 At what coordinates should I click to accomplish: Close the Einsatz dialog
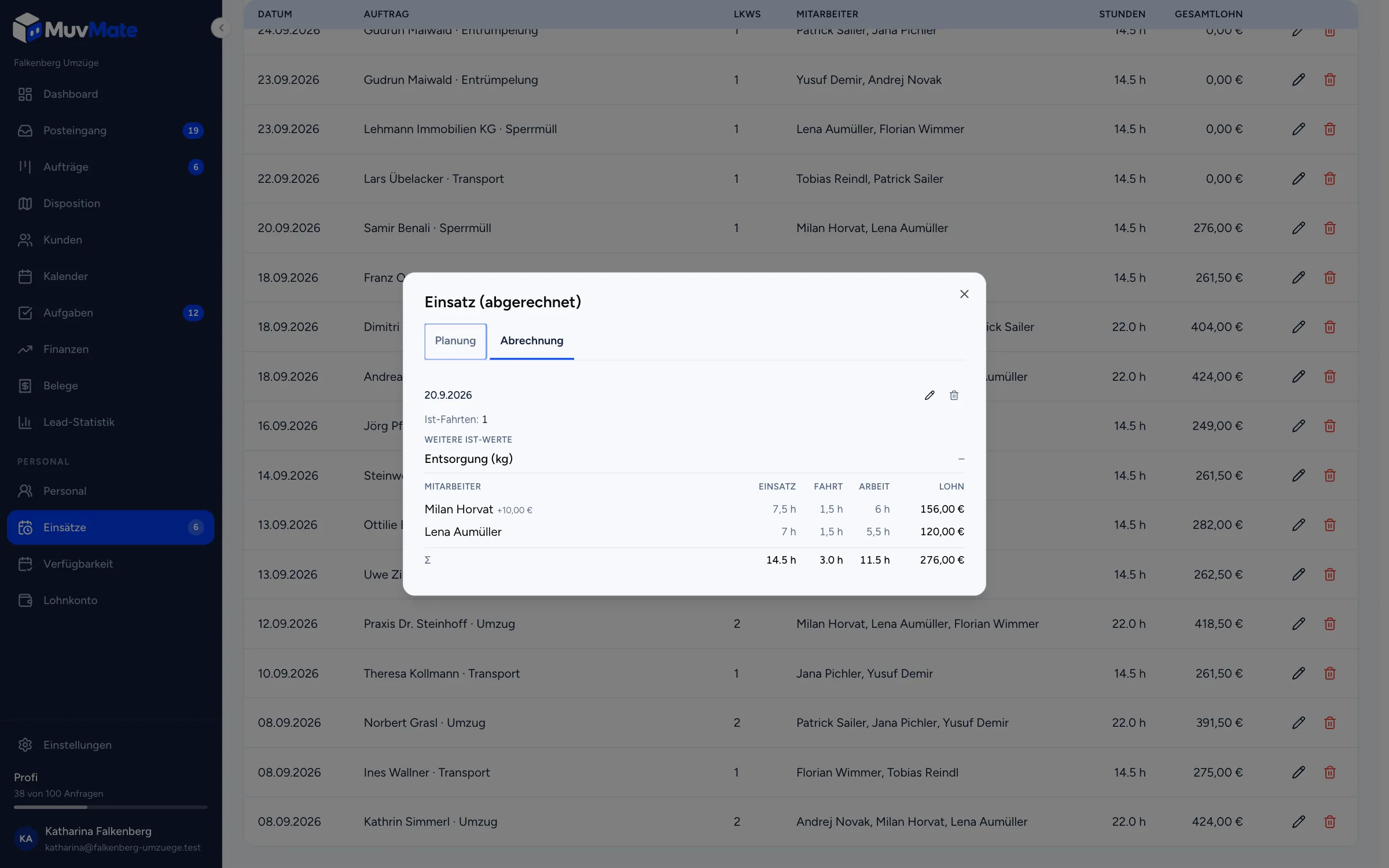pos(964,294)
